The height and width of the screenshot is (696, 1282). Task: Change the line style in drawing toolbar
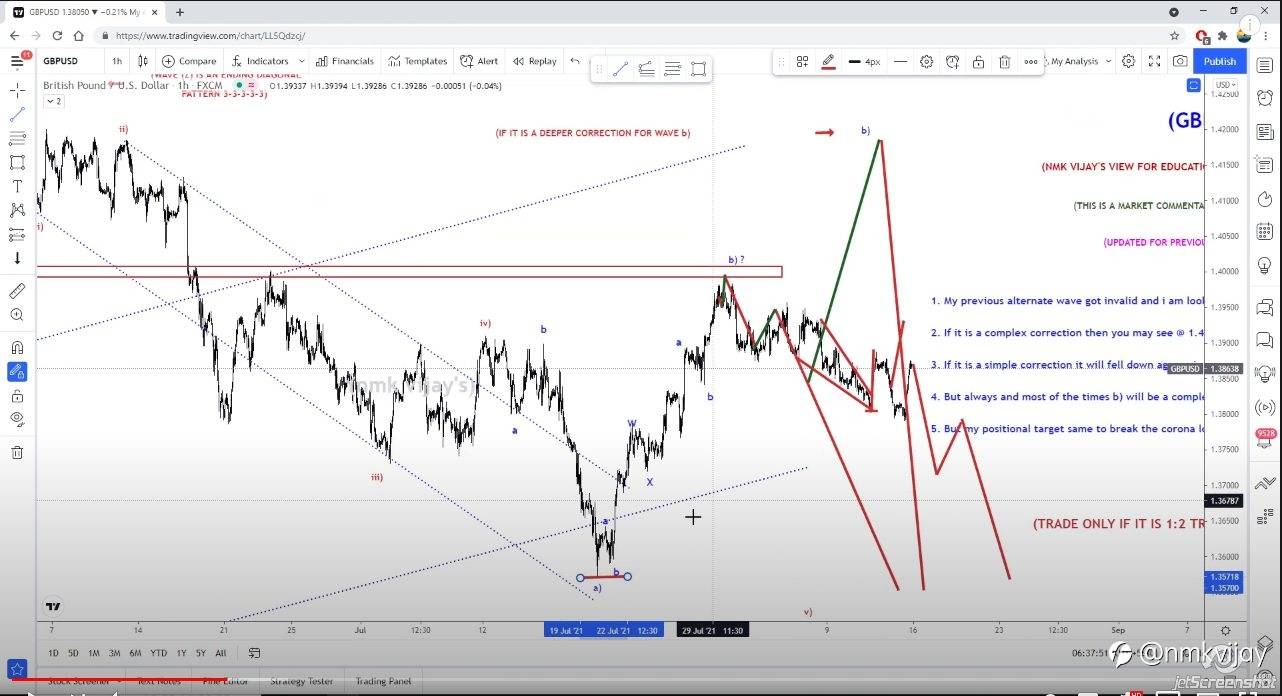point(900,61)
